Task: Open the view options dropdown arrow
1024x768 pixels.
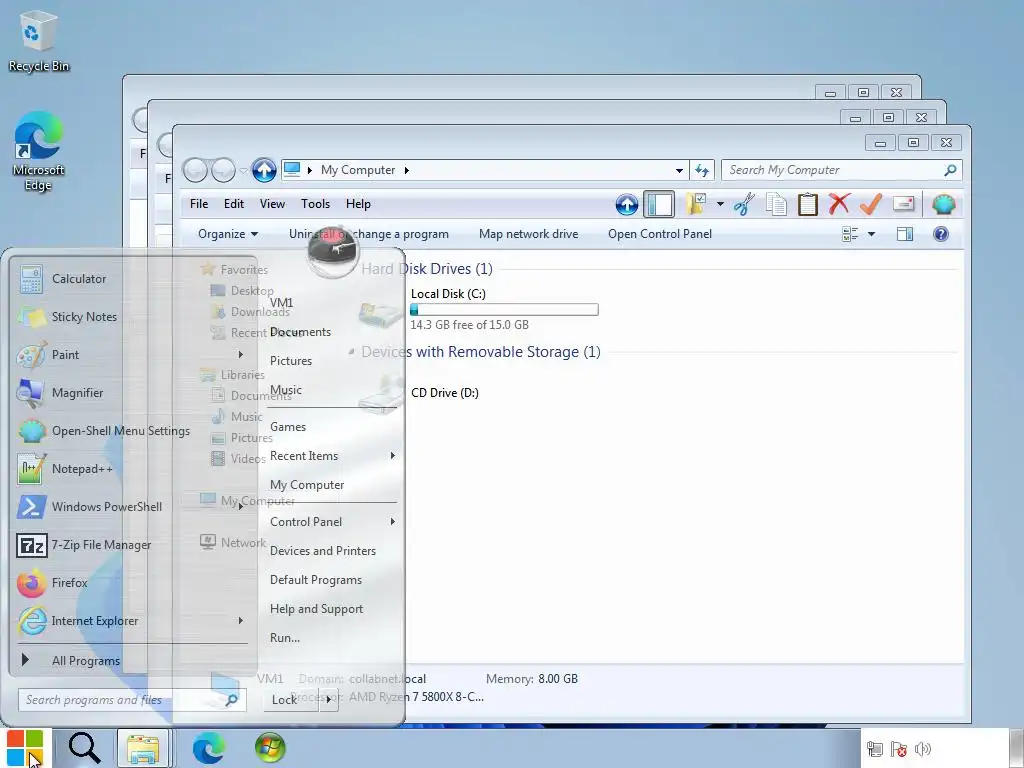Action: coord(871,234)
